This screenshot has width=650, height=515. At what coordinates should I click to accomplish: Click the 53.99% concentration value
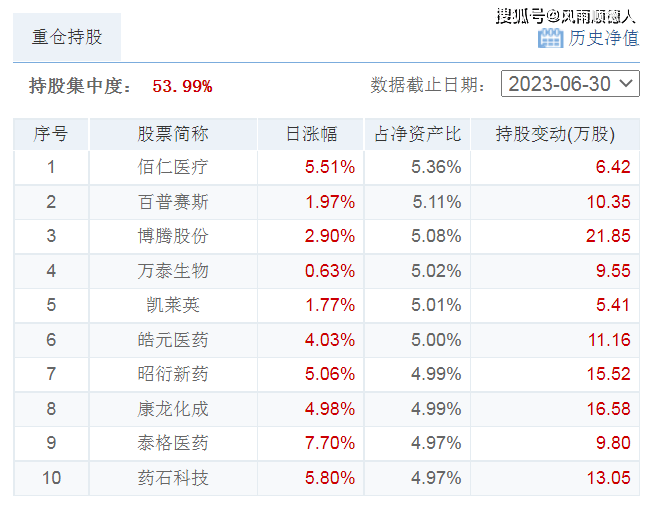click(x=182, y=86)
